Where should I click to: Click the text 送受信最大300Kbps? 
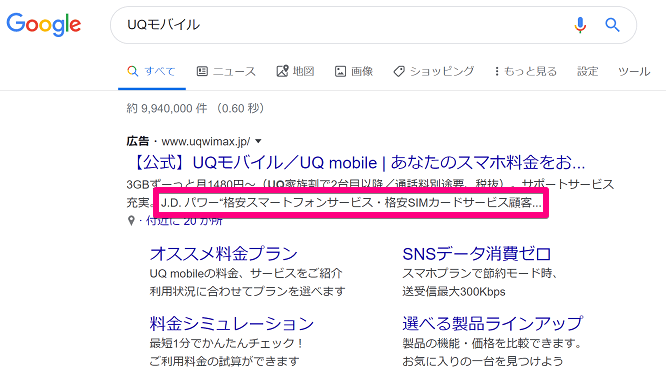tap(454, 292)
